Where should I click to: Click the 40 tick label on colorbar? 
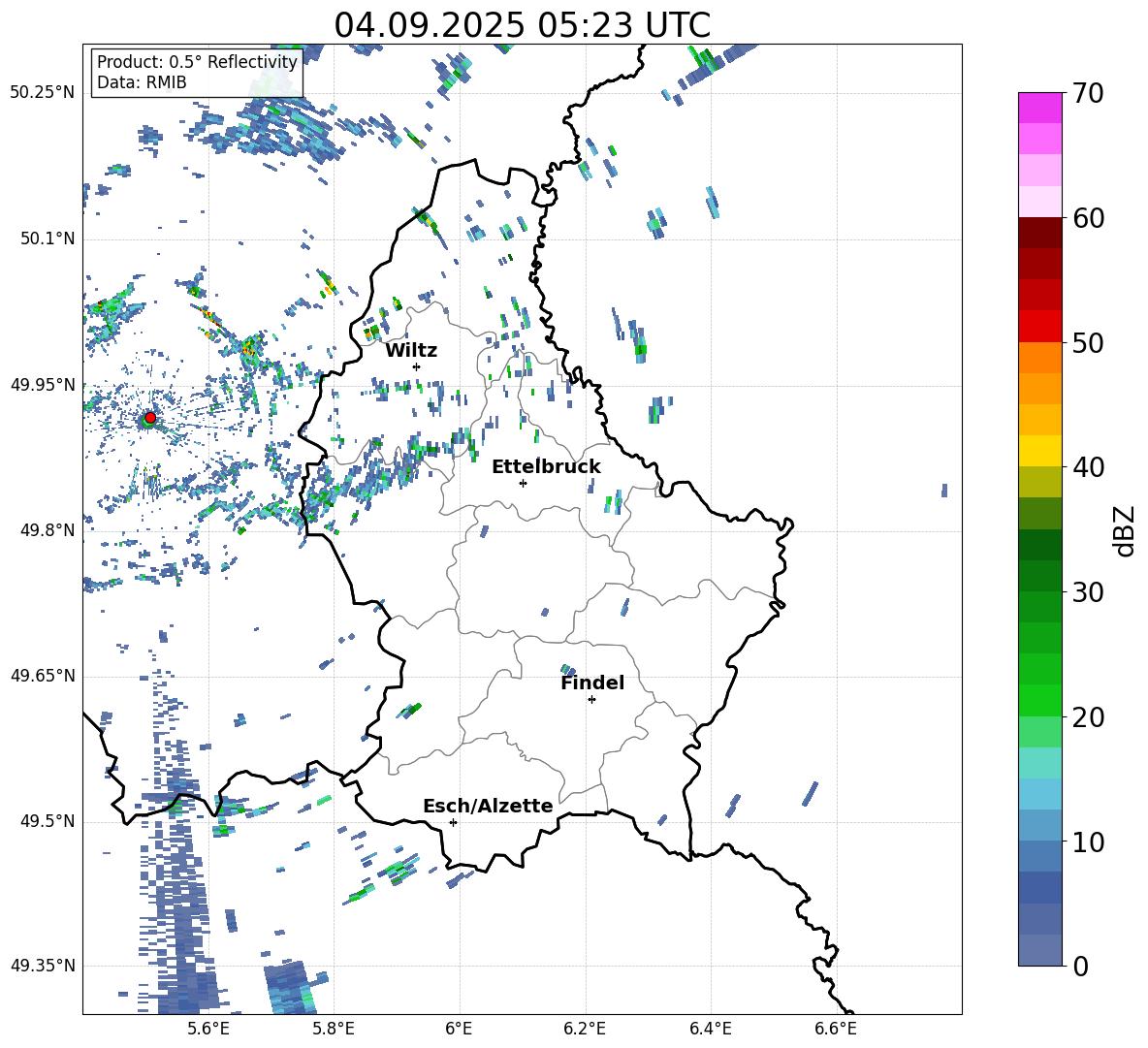[1087, 467]
